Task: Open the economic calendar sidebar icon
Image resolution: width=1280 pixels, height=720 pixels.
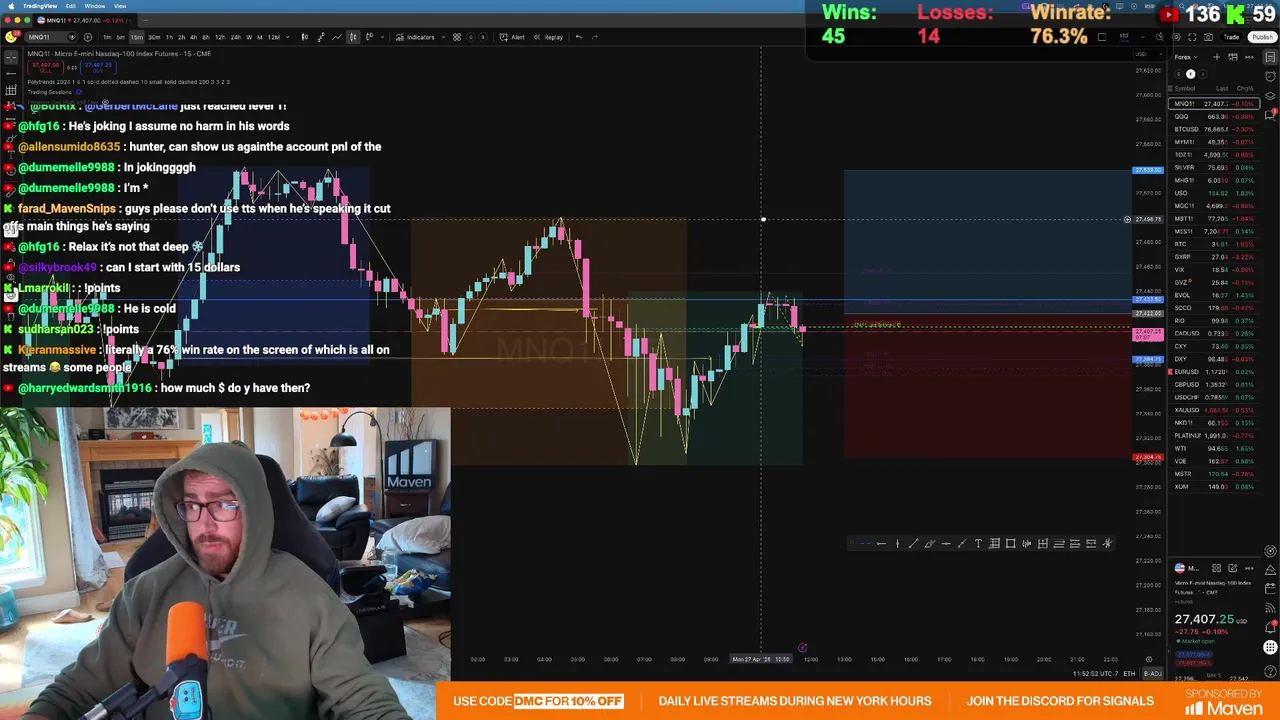Action: pos(1270,589)
